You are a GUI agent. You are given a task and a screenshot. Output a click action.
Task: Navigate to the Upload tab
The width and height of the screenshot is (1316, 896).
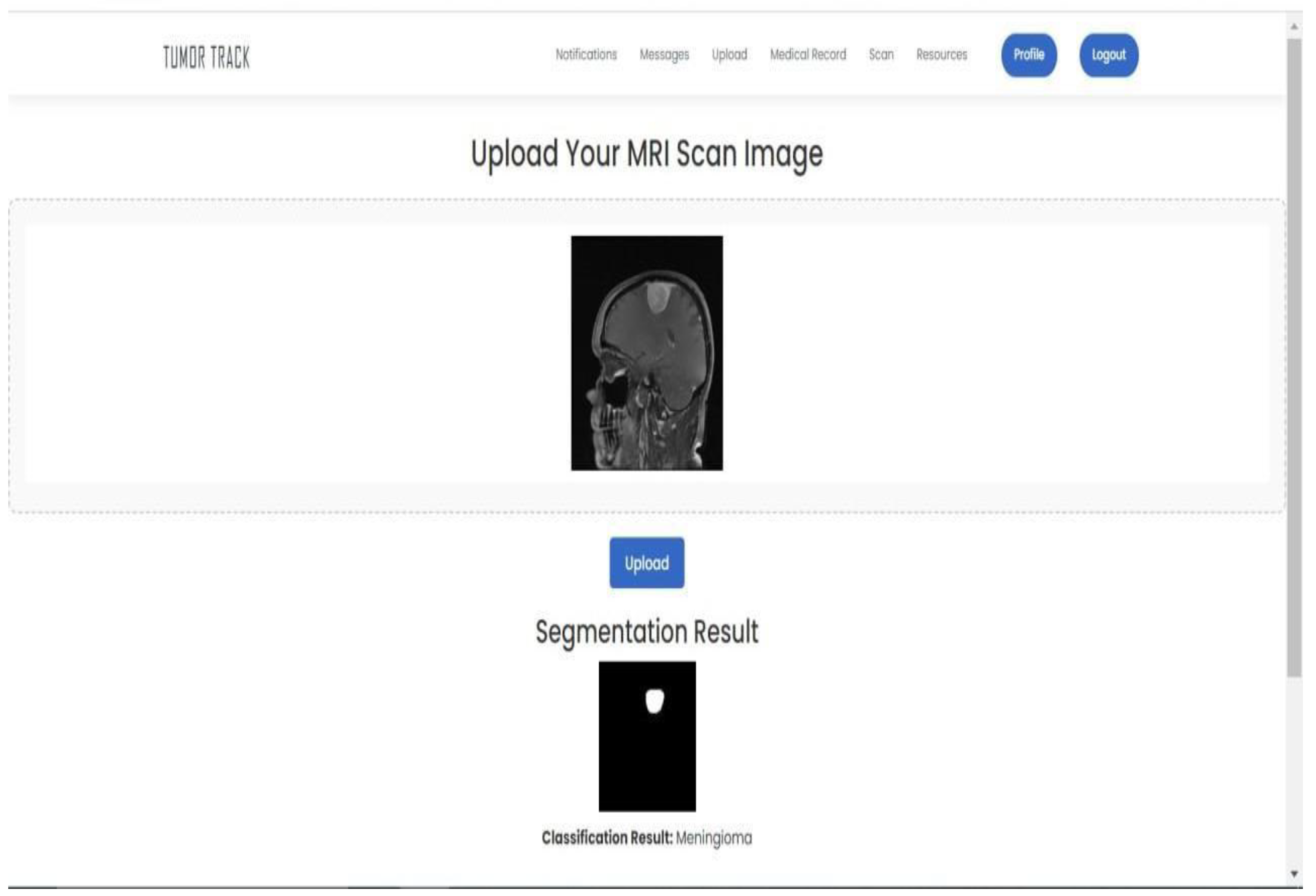[730, 55]
